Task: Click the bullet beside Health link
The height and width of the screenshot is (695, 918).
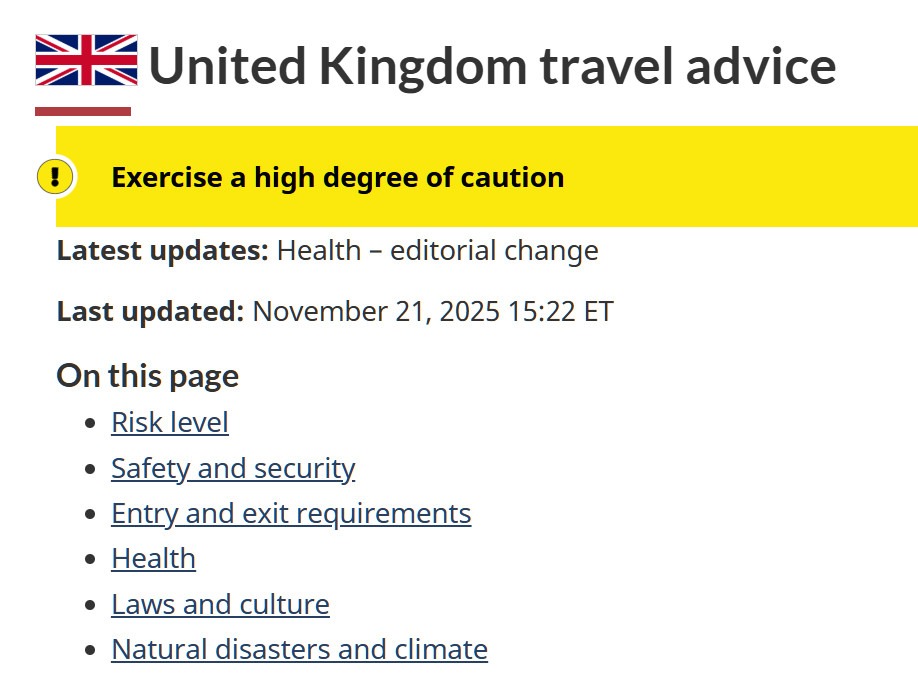Action: [91, 560]
